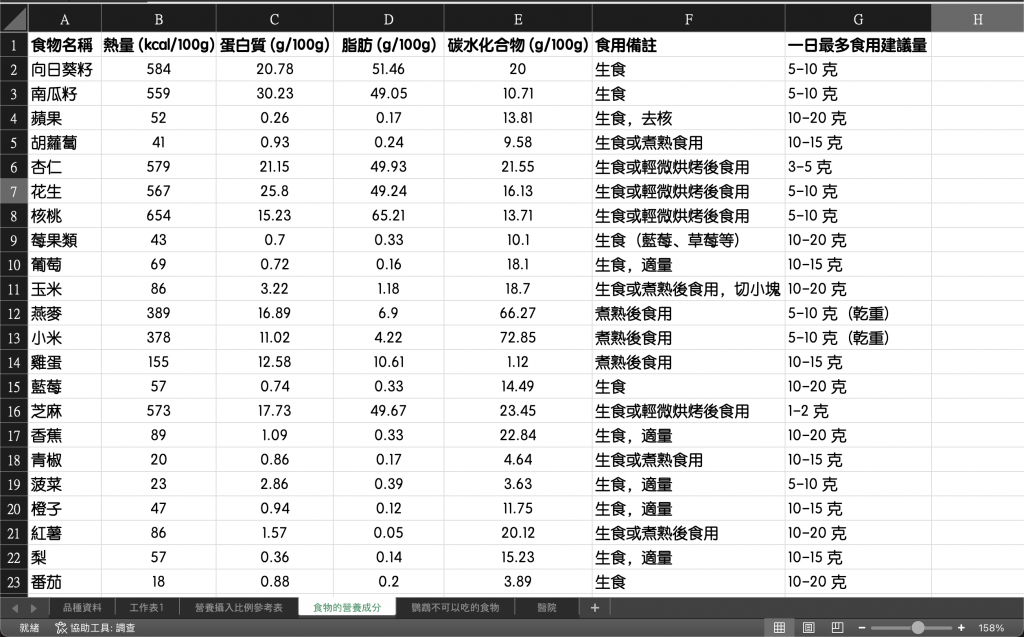
Task: Select cell 玉米
Action: click(65, 289)
